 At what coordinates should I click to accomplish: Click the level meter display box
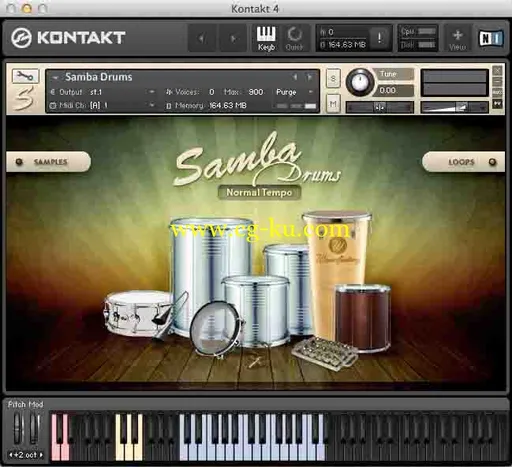[454, 83]
